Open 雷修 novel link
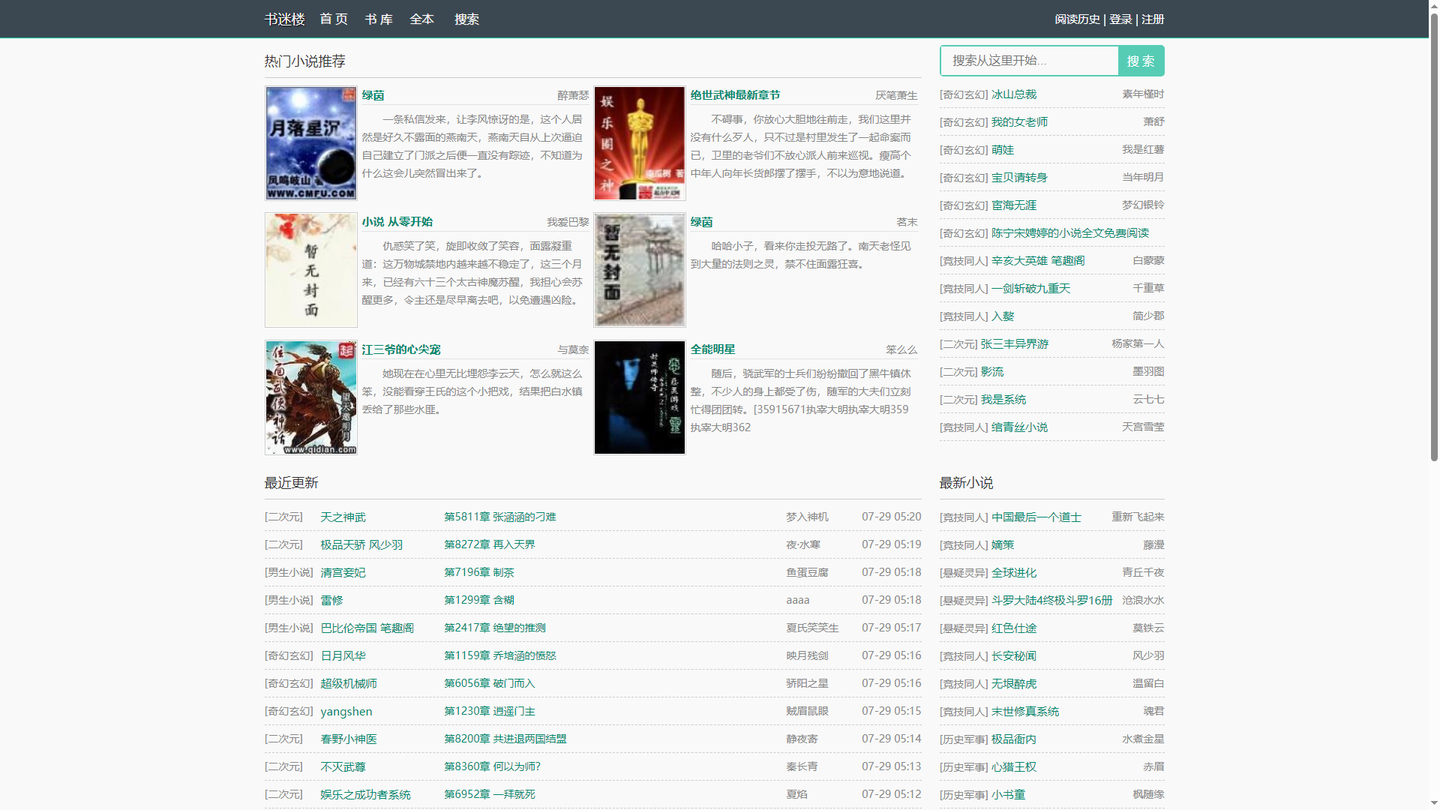 pyautogui.click(x=331, y=600)
